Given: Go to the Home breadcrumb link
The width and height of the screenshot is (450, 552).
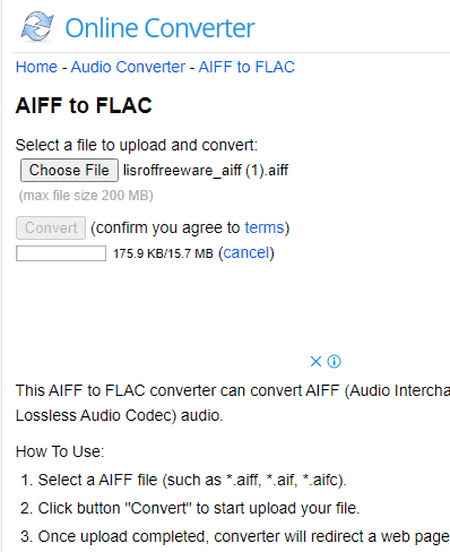Looking at the screenshot, I should [36, 67].
